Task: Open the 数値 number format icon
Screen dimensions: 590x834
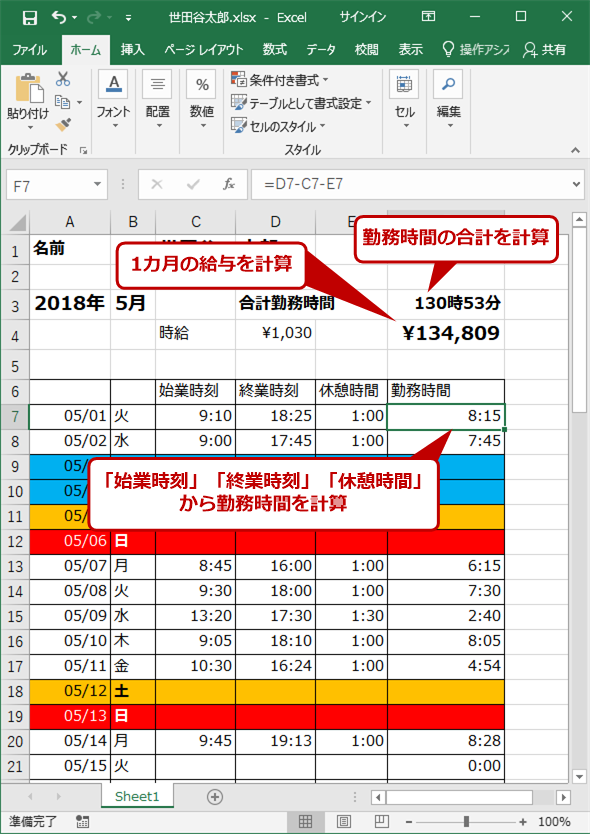Action: point(201,85)
